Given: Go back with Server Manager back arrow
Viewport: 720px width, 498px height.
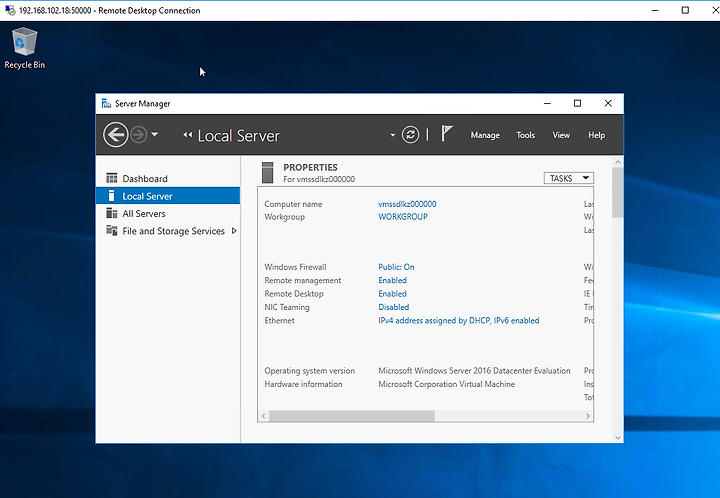Looking at the screenshot, I should tap(115, 135).
